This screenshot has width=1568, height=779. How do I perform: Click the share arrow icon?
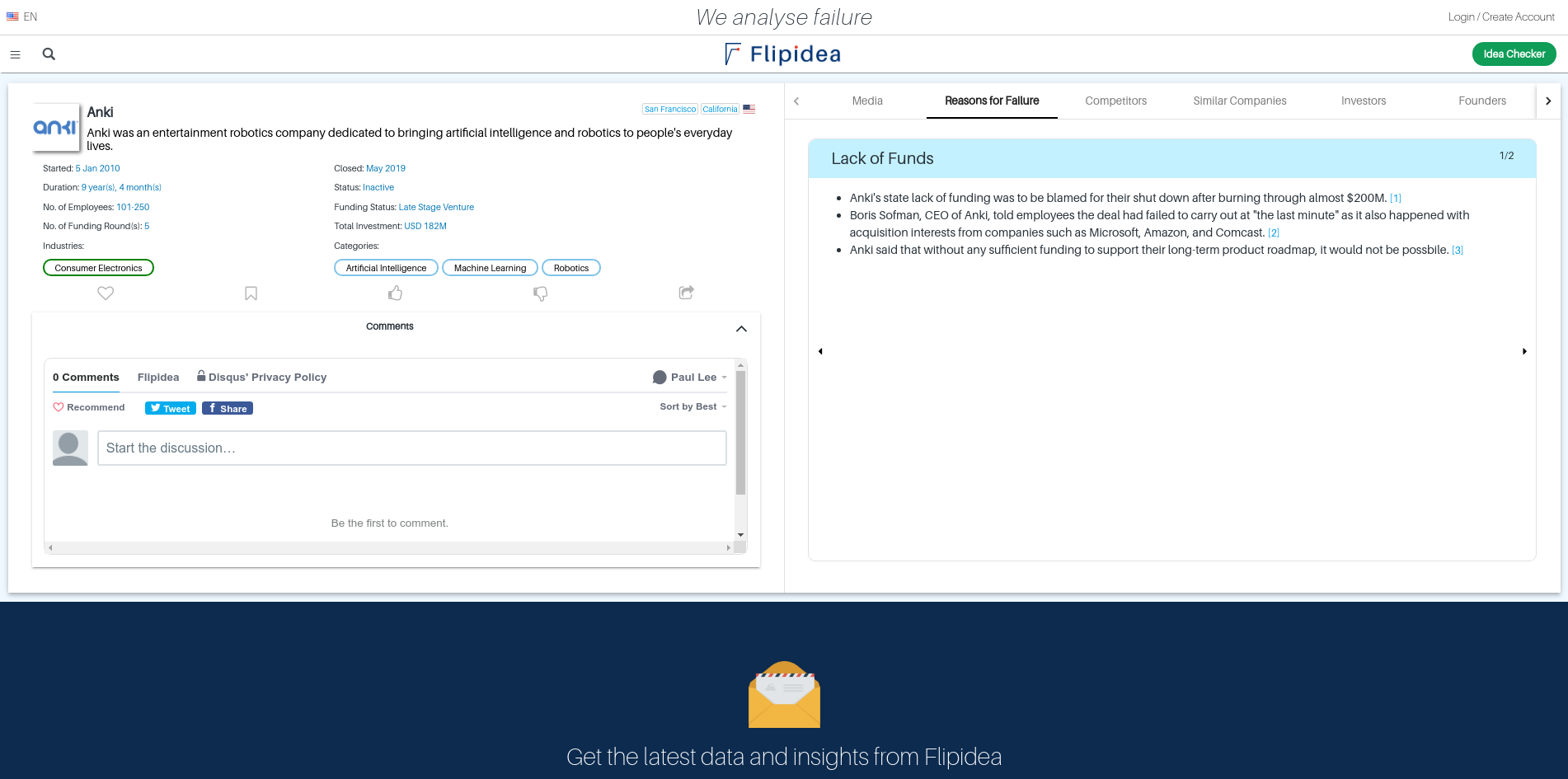pyautogui.click(x=686, y=293)
